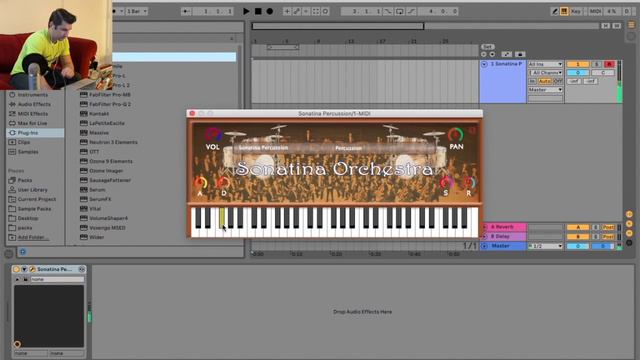This screenshot has width=640, height=360.
Task: Open Samples category in browser
Action: pos(28,151)
